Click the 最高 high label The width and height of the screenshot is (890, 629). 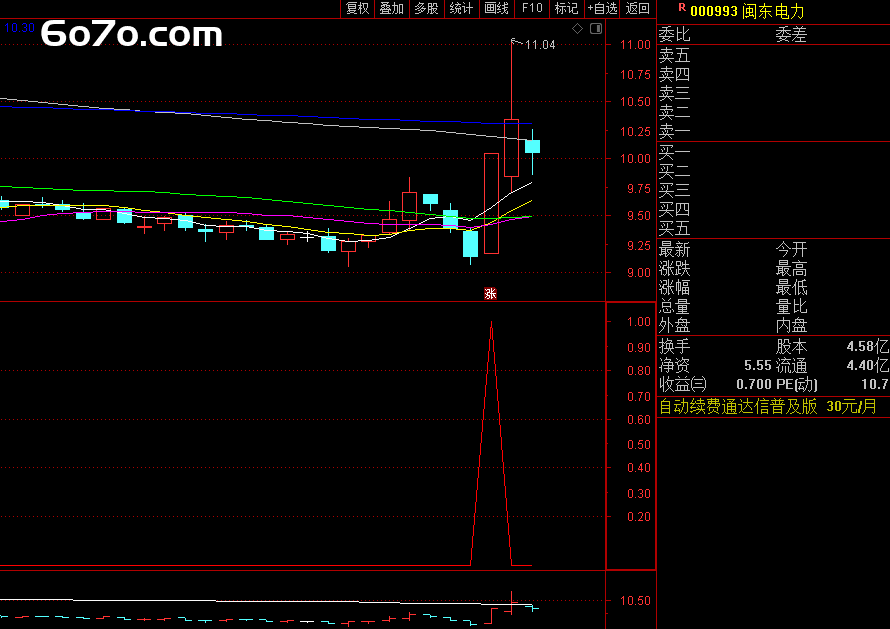click(x=791, y=269)
